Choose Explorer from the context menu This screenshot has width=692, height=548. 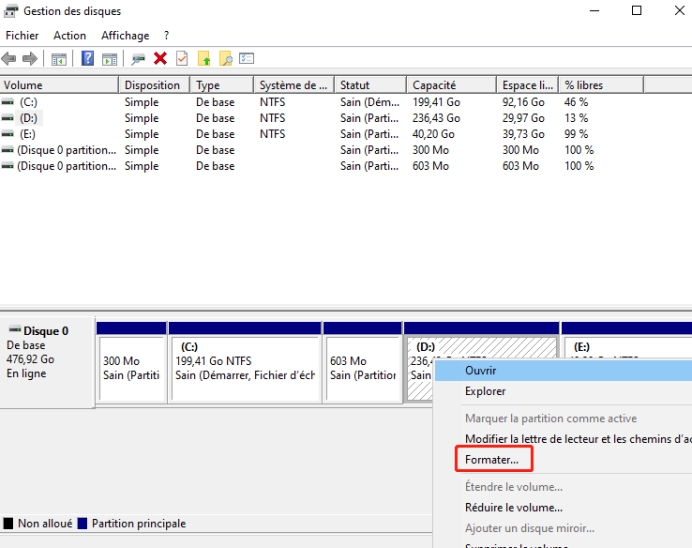[485, 391]
